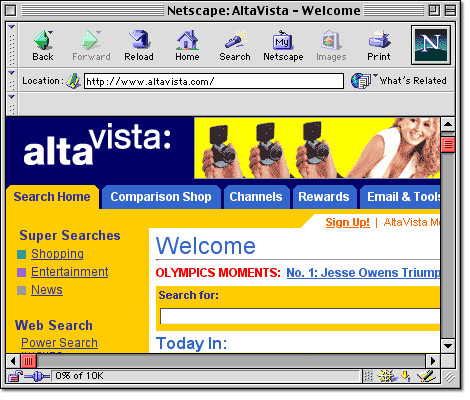Open the Back button history dropdown arrow
Screen dimensions: 470x400
pyautogui.click(x=51, y=32)
